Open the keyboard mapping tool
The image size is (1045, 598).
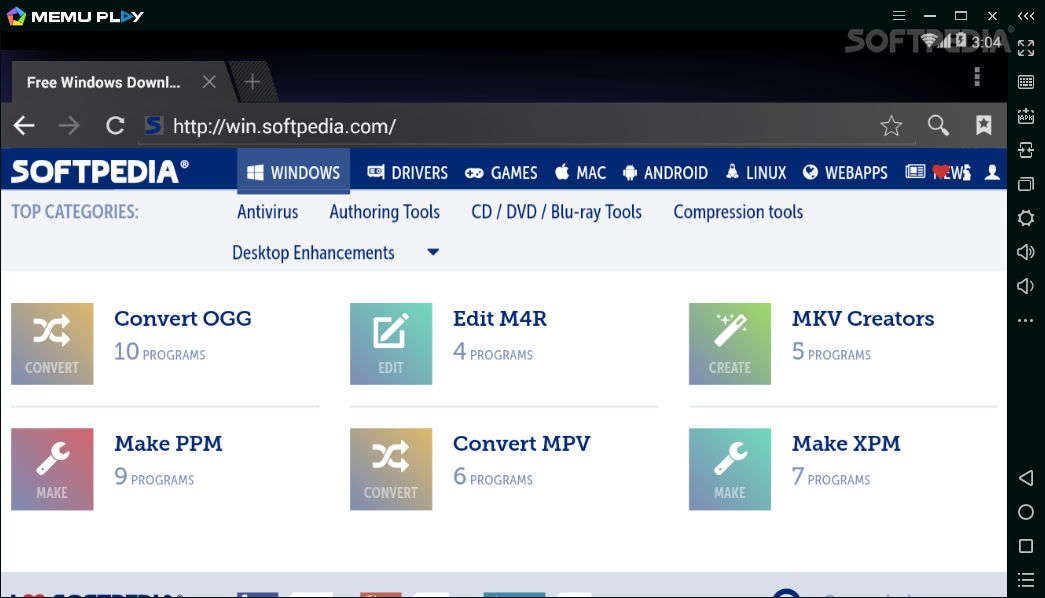(x=1026, y=82)
